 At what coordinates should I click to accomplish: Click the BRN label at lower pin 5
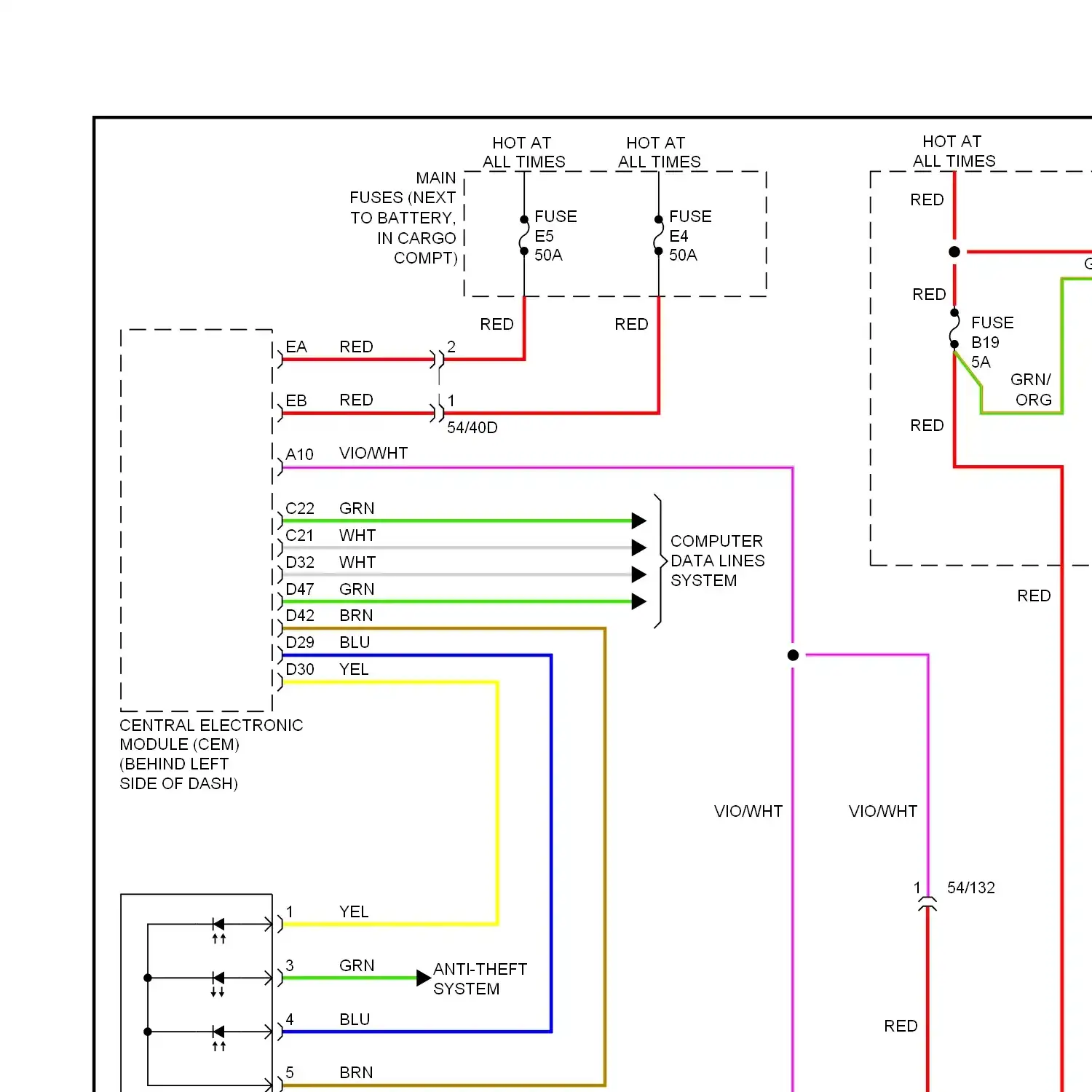(356, 1072)
